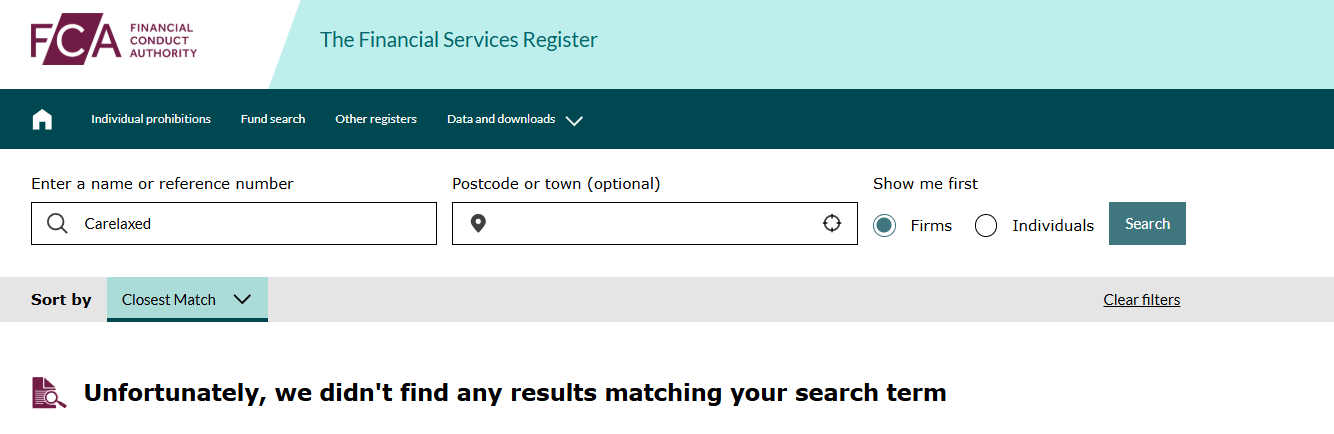Image resolution: width=1334 pixels, height=434 pixels.
Task: Click the name or reference number field
Action: (x=234, y=223)
